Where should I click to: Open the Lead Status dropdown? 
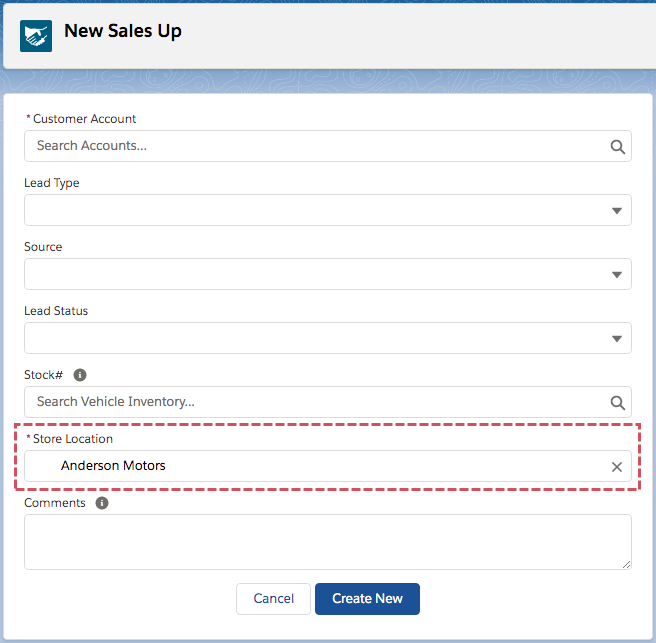328,338
